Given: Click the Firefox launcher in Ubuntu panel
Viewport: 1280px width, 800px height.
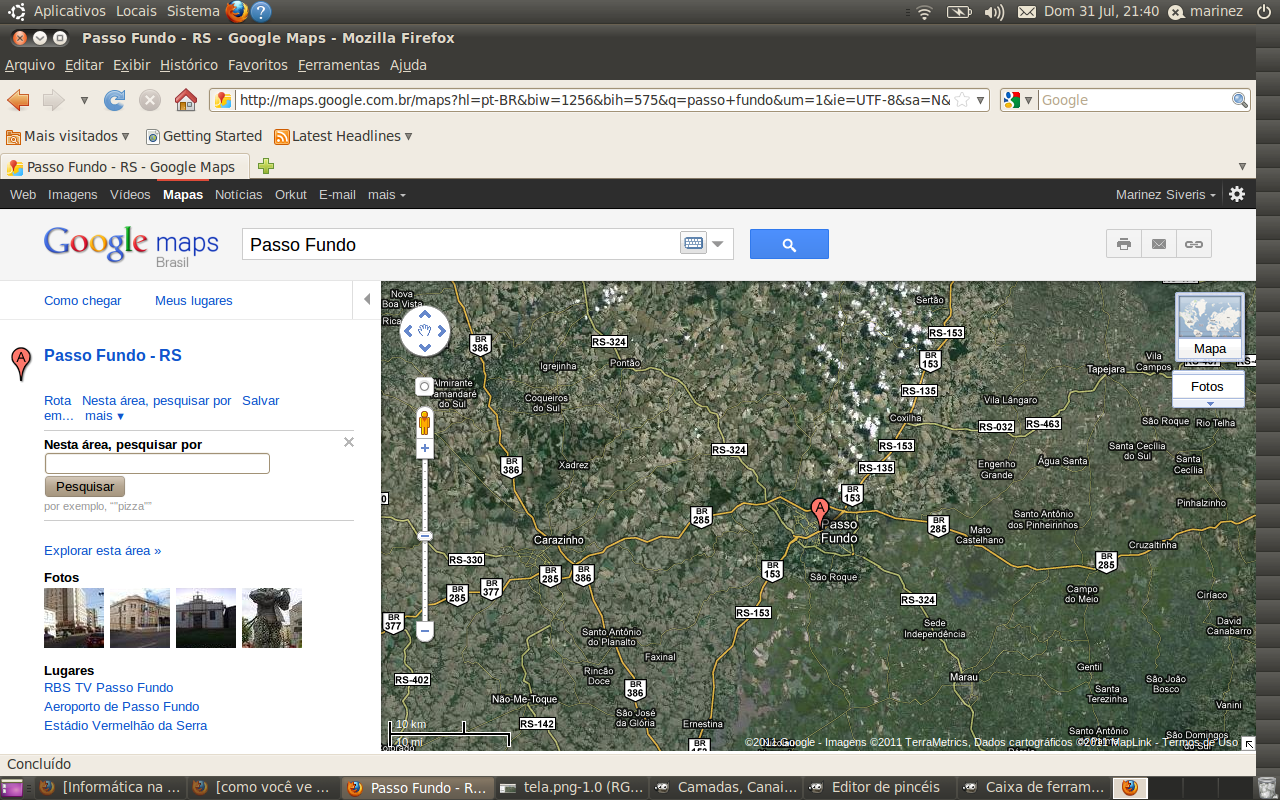Looking at the screenshot, I should coord(236,11).
